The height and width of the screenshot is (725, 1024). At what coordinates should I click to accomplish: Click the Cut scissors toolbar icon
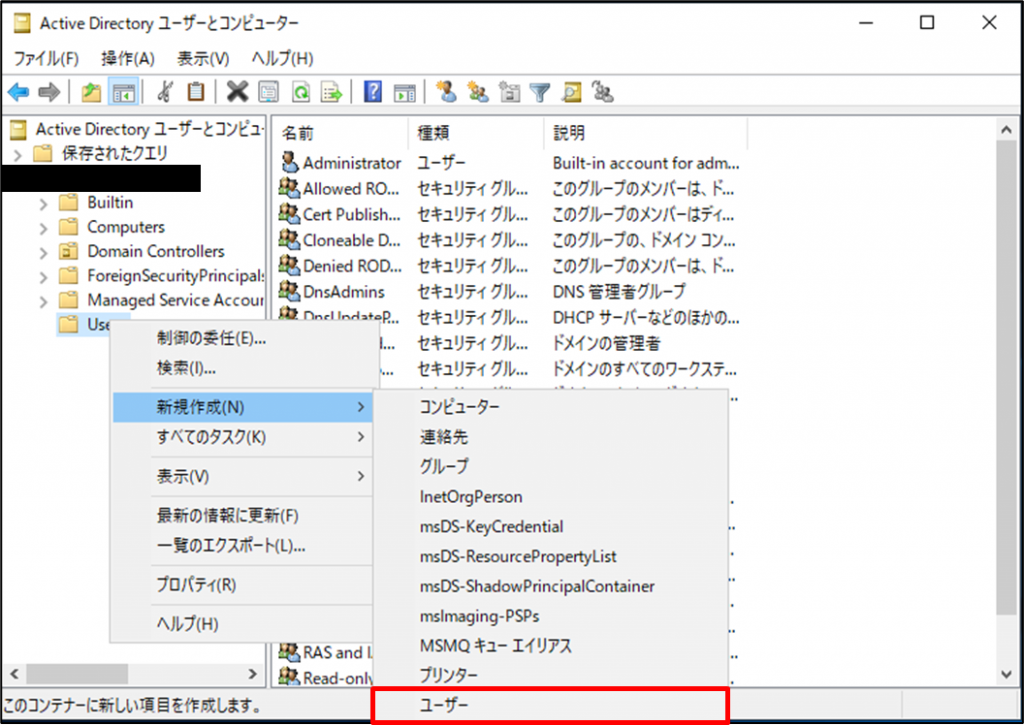pos(165,92)
